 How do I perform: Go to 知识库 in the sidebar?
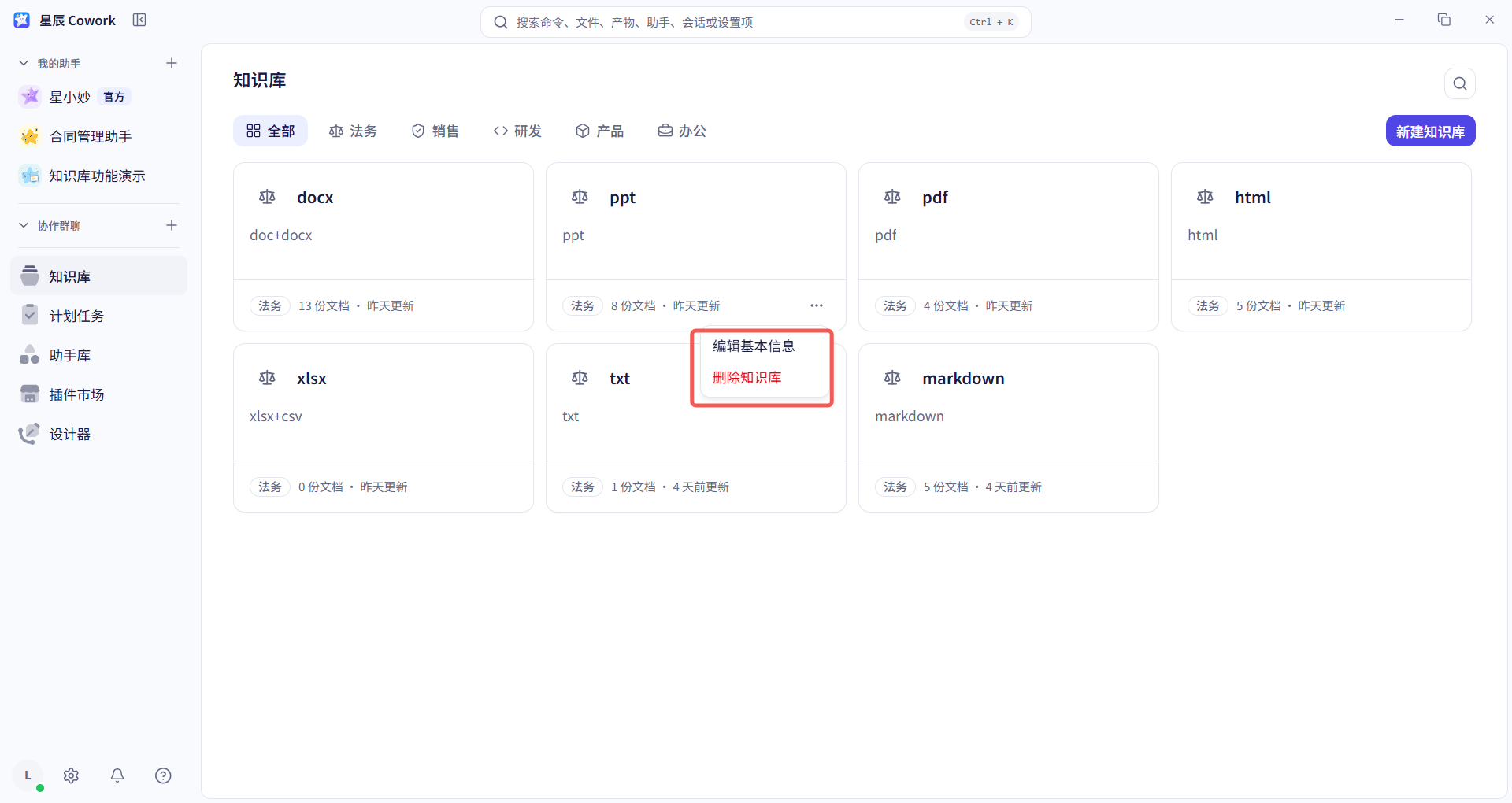(98, 276)
